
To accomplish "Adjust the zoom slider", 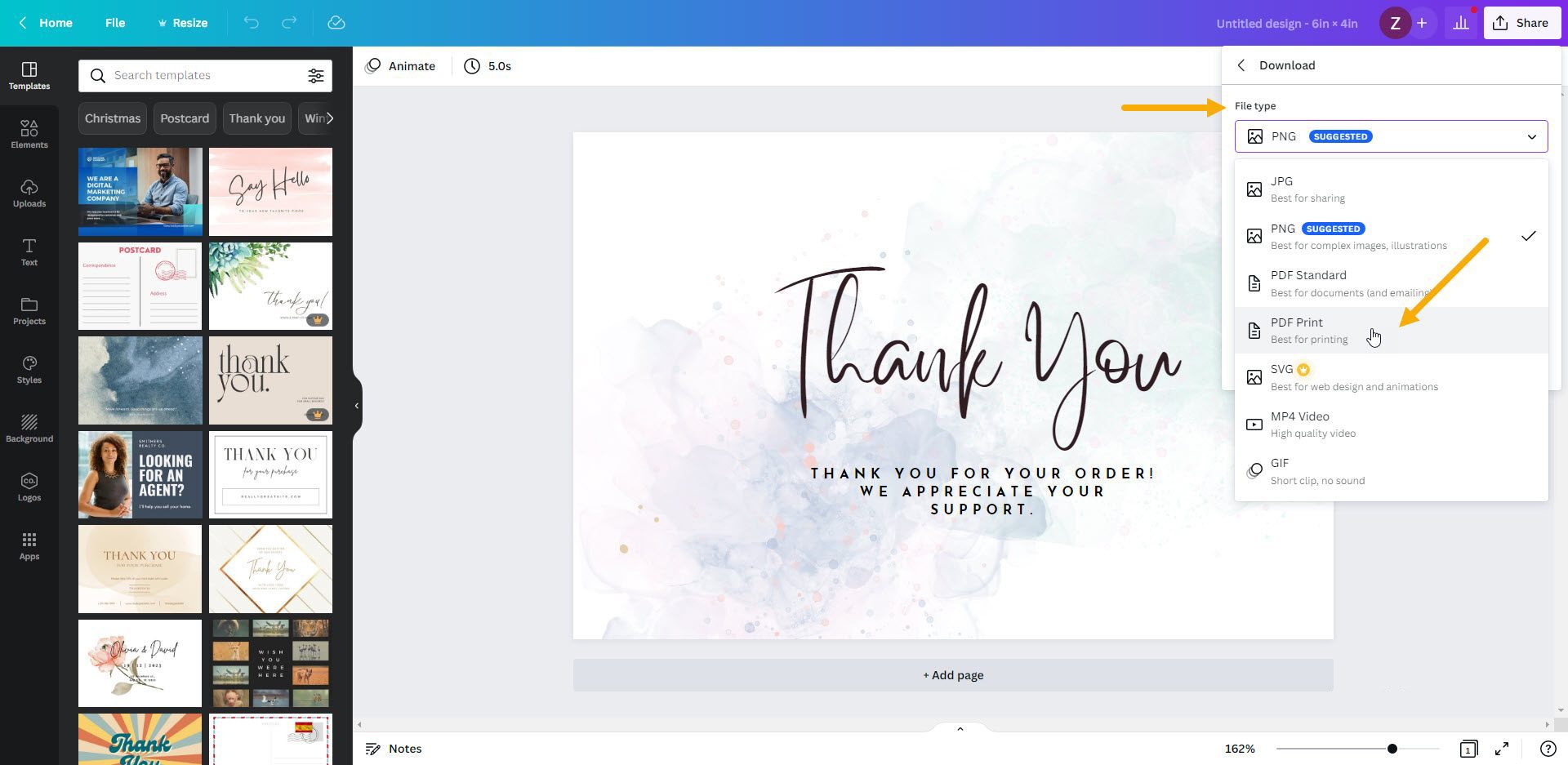I will tap(1392, 747).
